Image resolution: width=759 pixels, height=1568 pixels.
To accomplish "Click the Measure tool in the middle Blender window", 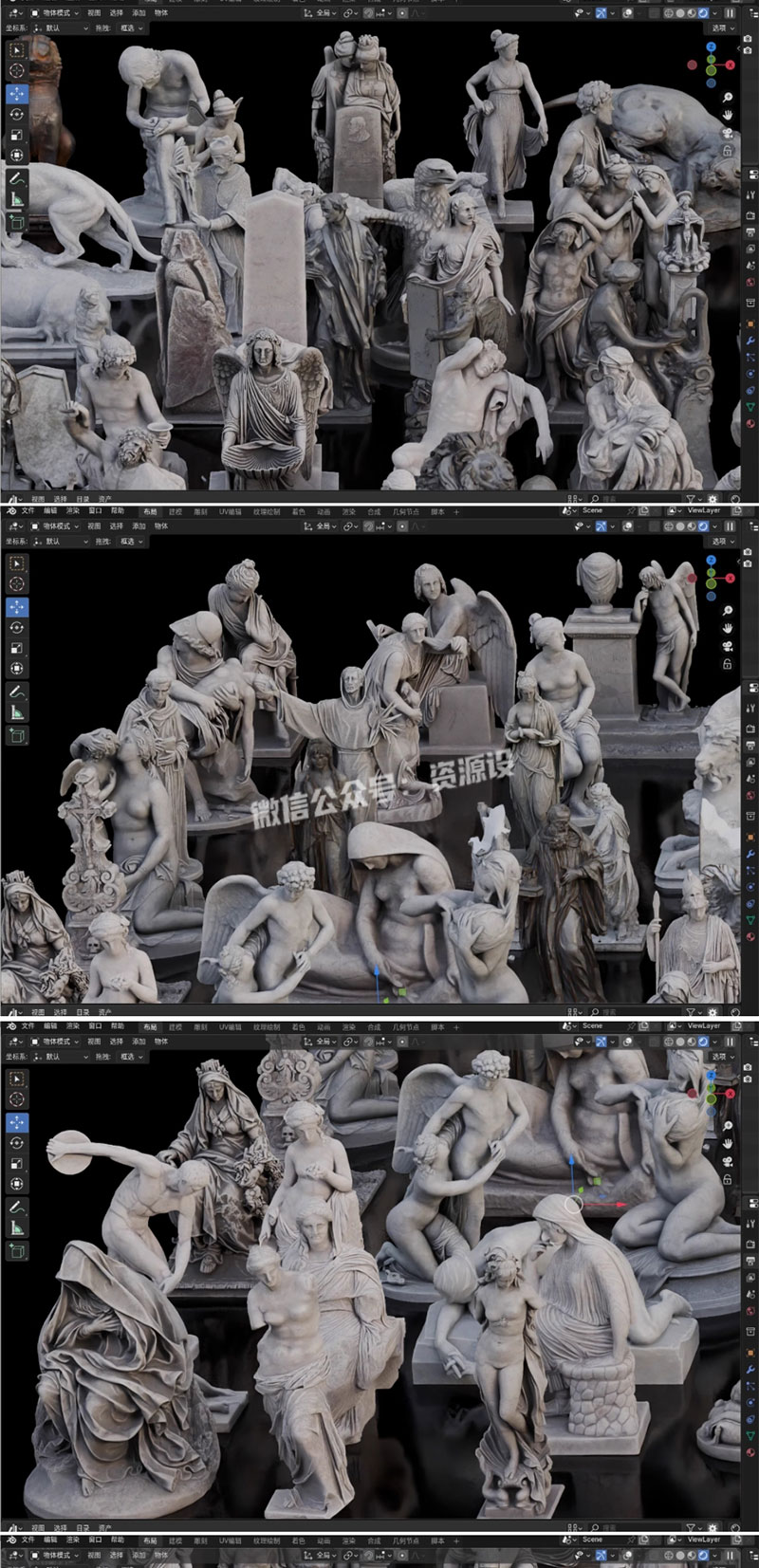I will [17, 712].
